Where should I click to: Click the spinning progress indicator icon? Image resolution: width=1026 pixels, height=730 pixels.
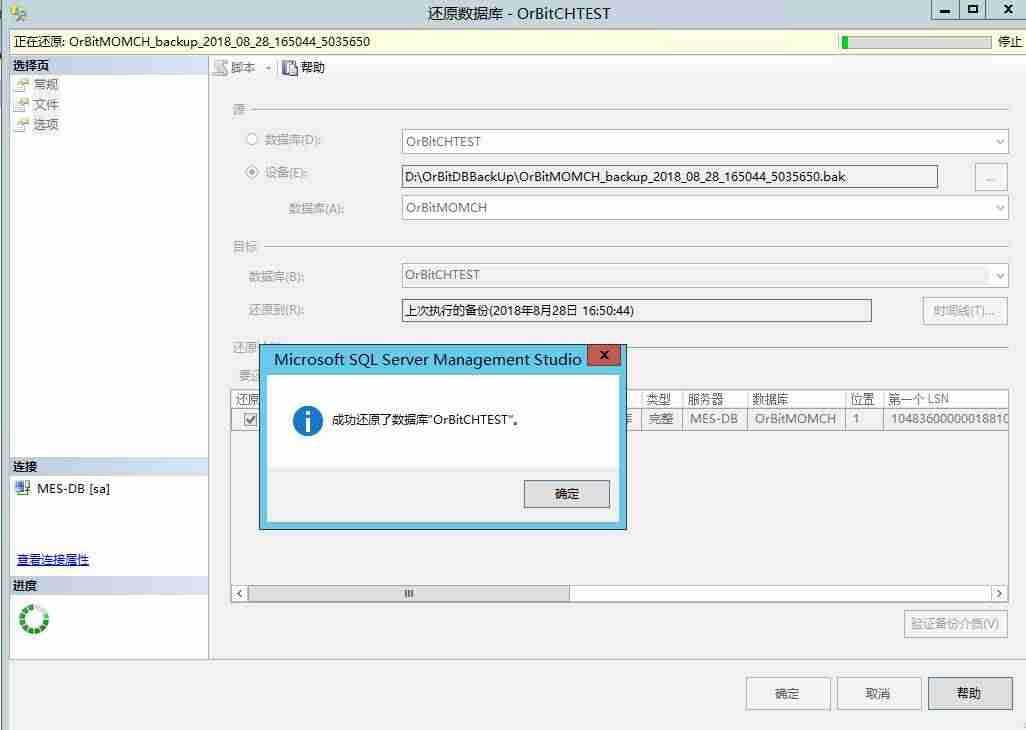pyautogui.click(x=33, y=619)
